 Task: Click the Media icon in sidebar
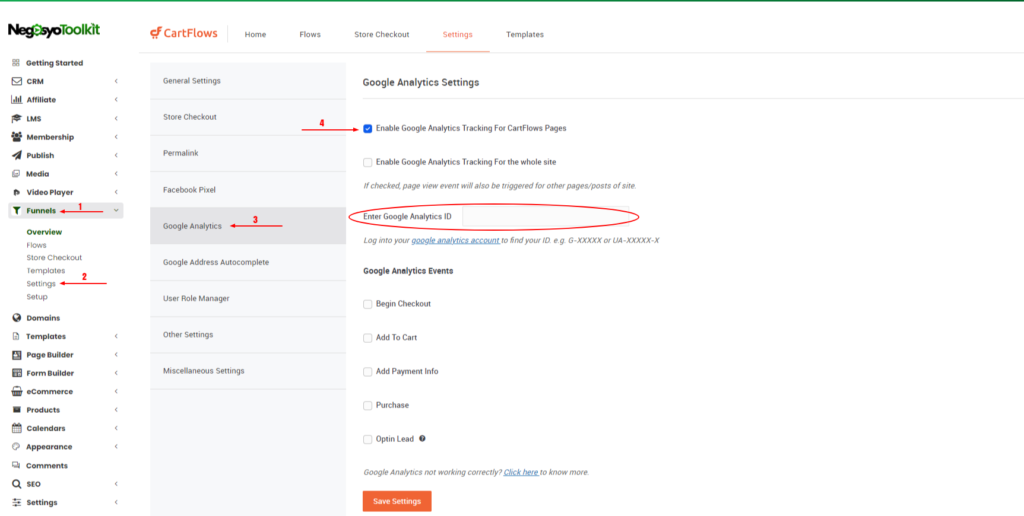click(x=16, y=174)
